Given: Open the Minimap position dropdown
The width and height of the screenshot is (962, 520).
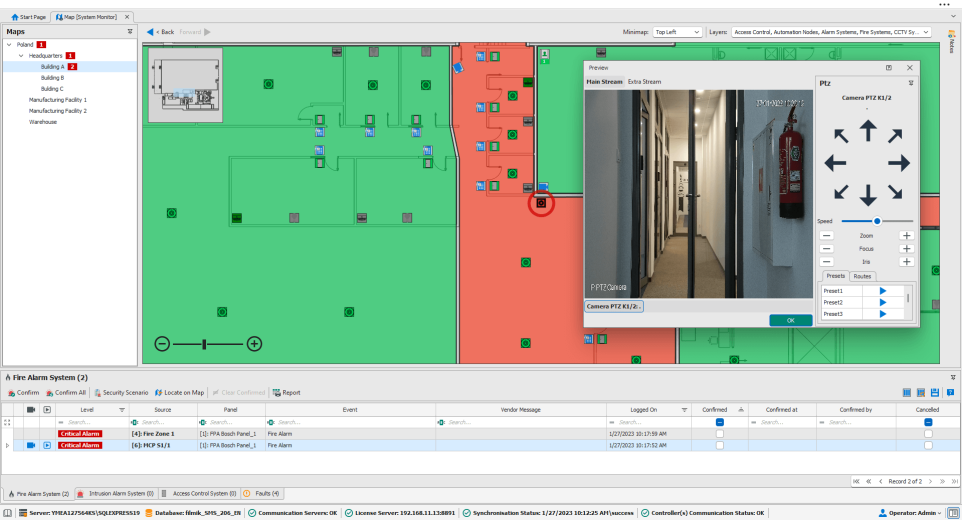Looking at the screenshot, I should click(677, 32).
